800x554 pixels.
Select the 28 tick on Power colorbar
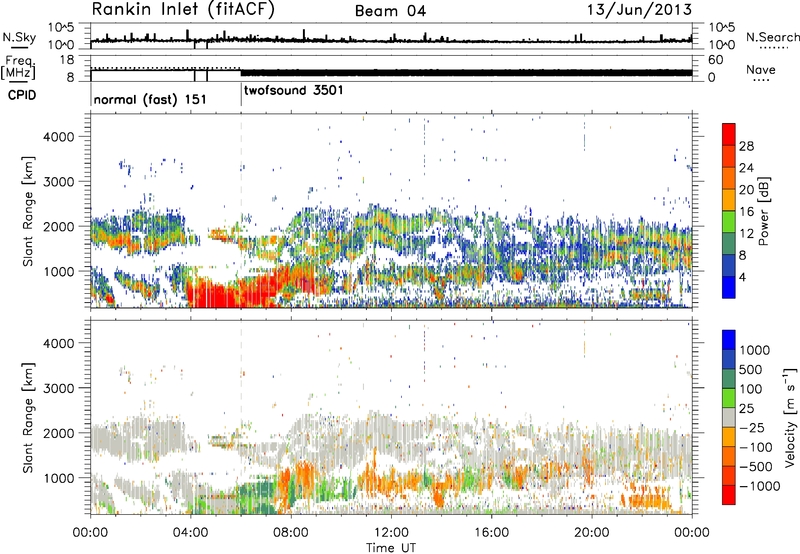click(746, 146)
